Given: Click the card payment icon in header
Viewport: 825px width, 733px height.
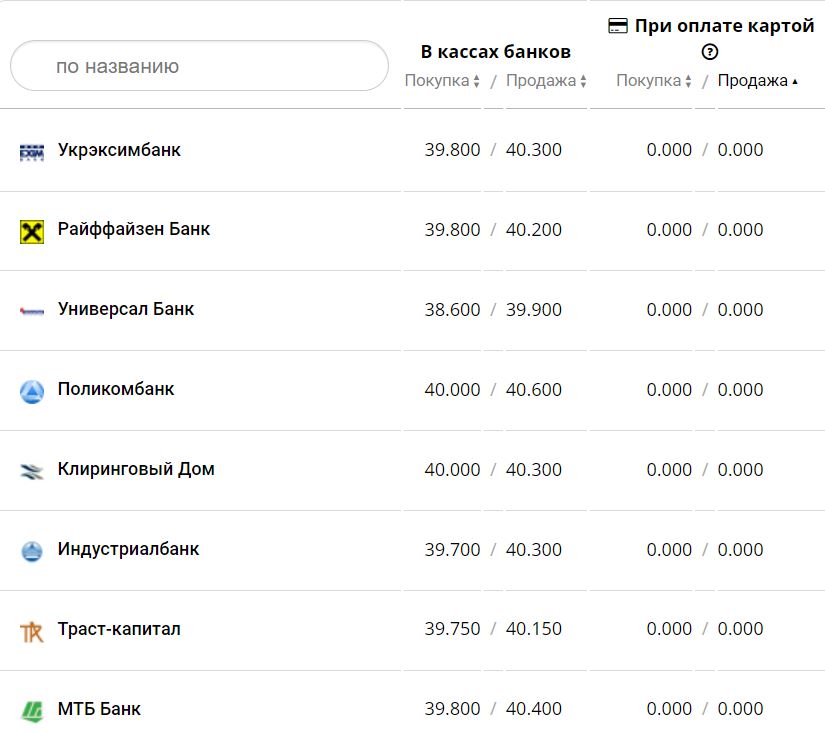Looking at the screenshot, I should (618, 26).
